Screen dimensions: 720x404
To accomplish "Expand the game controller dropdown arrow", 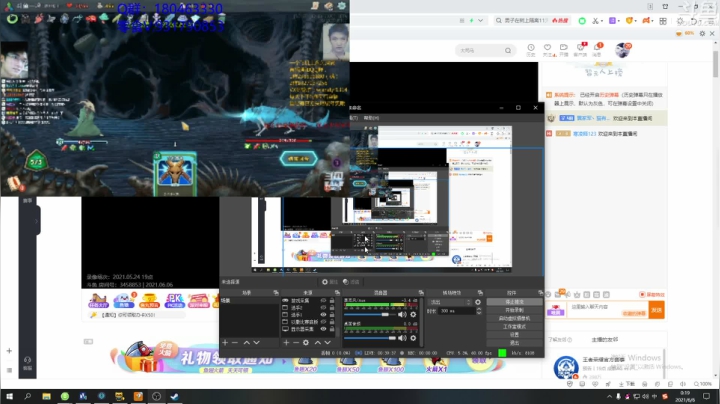I will click(653, 21).
